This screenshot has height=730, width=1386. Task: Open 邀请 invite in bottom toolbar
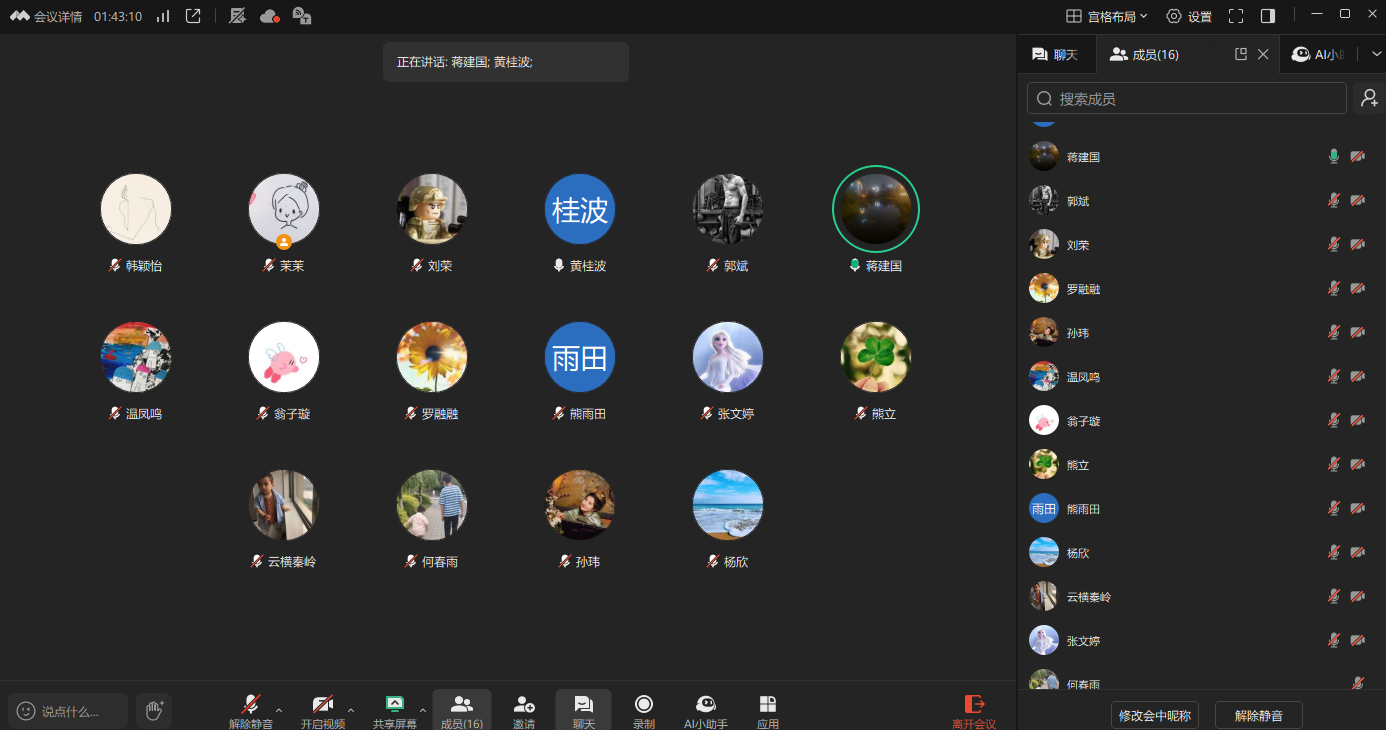point(524,709)
